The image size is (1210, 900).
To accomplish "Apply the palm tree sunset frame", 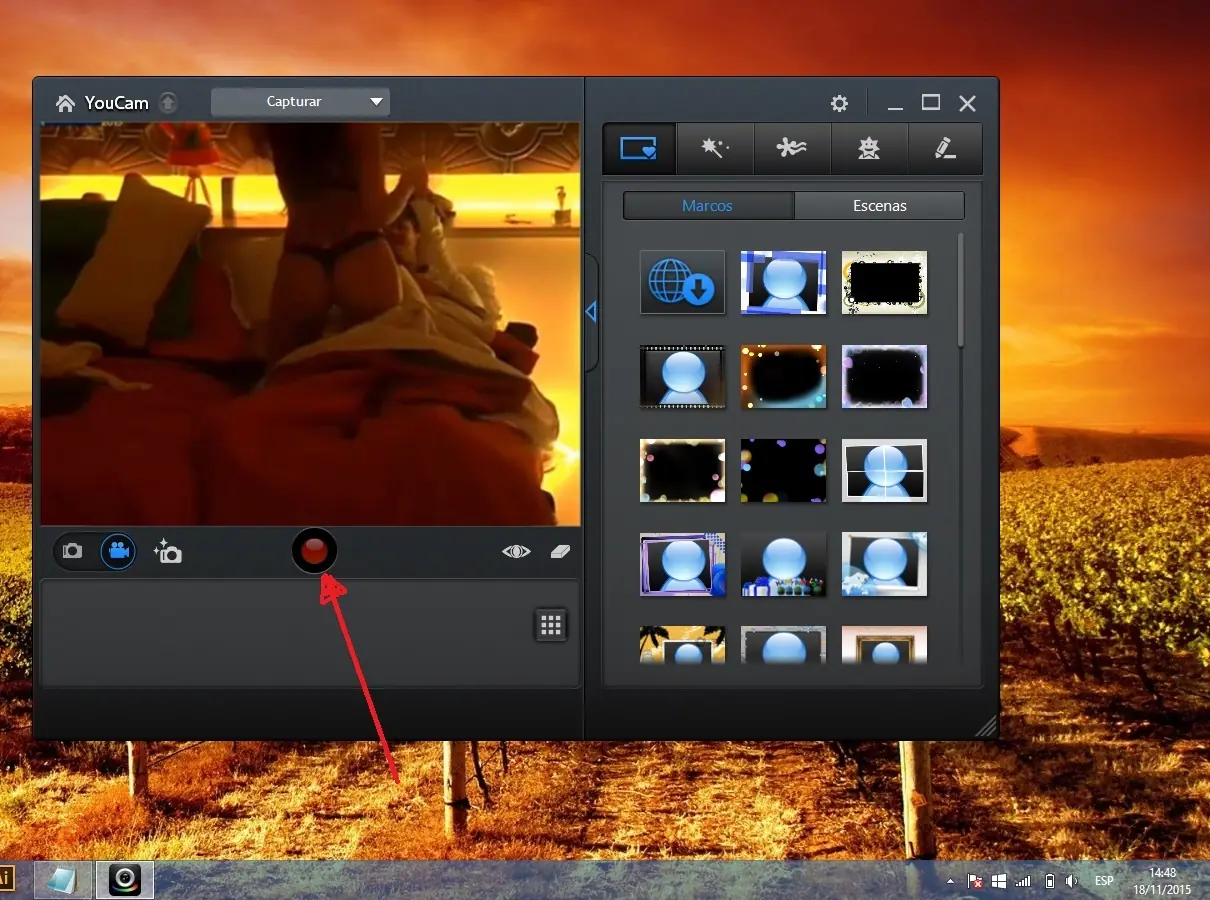I will (x=682, y=645).
